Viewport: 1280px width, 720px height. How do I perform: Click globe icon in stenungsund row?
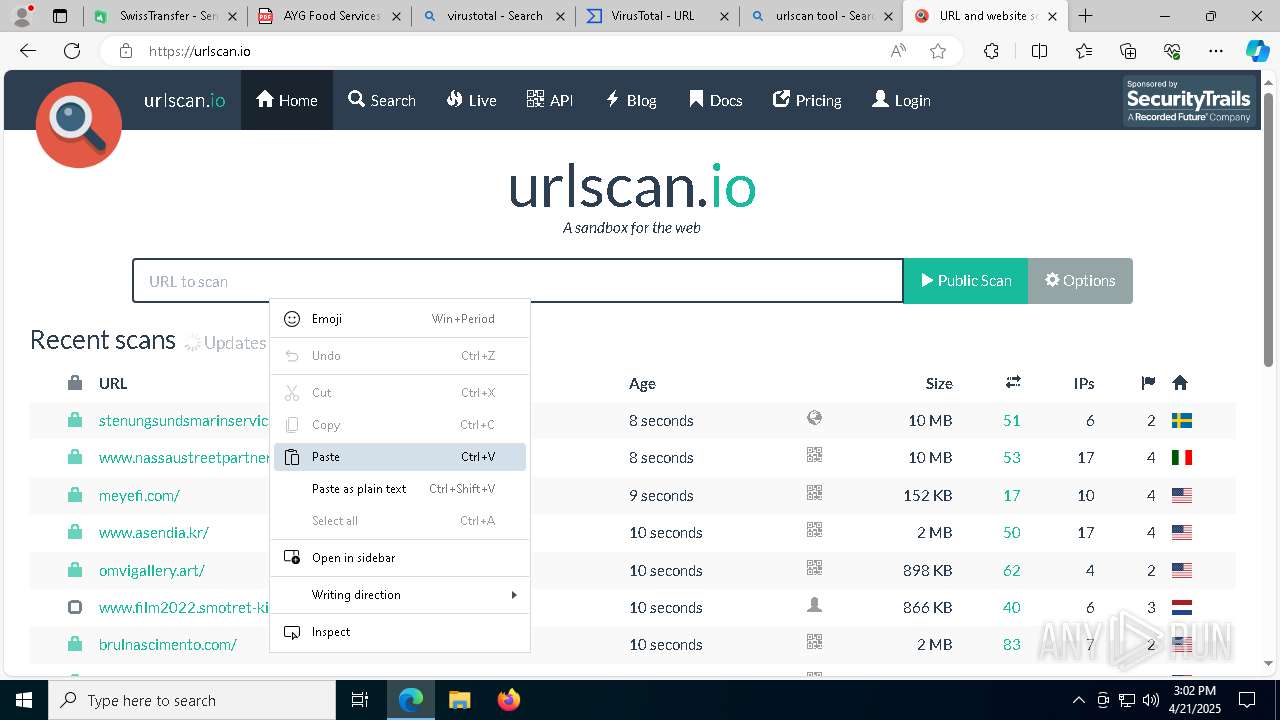(815, 419)
